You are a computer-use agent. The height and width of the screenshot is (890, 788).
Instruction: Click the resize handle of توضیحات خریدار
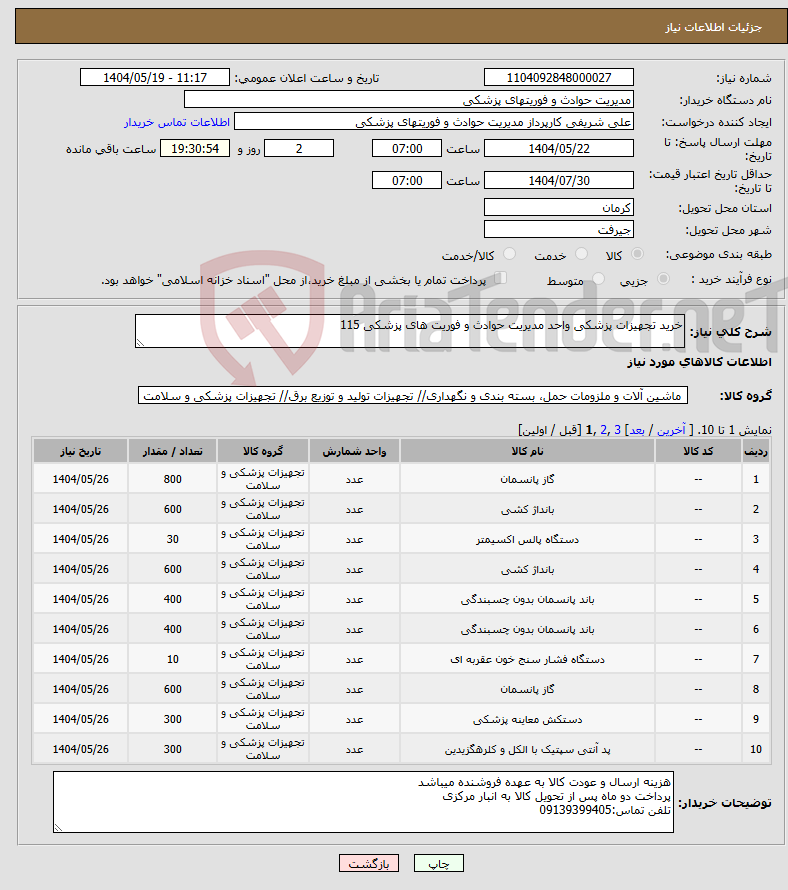coord(58,828)
